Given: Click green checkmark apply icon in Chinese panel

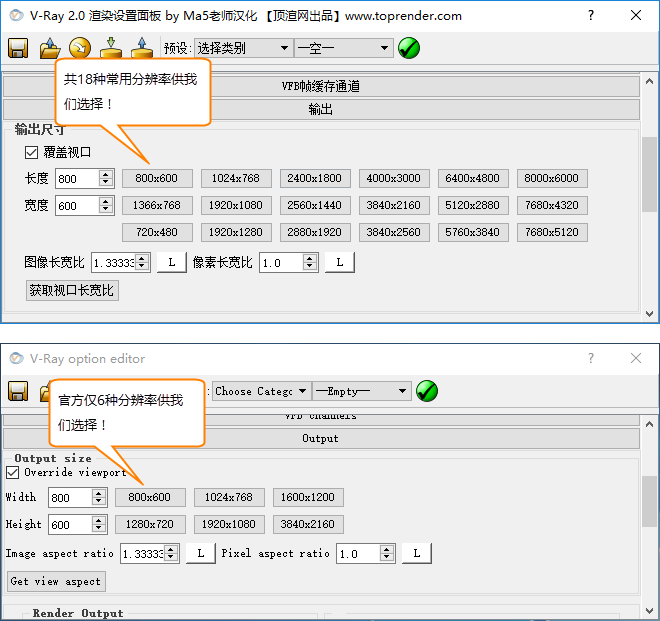Looking at the screenshot, I should 409,48.
